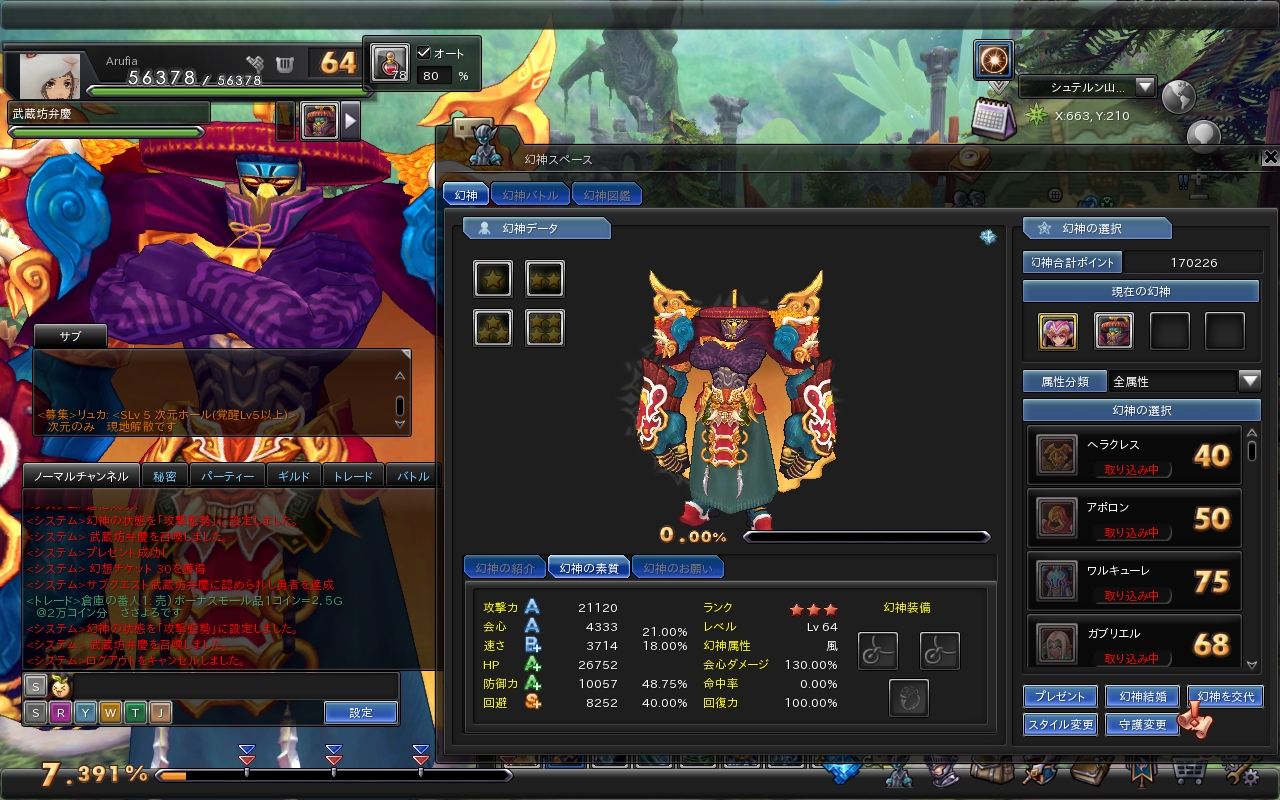Click the chat emoticon face icon
The width and height of the screenshot is (1280, 800).
pyautogui.click(x=62, y=686)
